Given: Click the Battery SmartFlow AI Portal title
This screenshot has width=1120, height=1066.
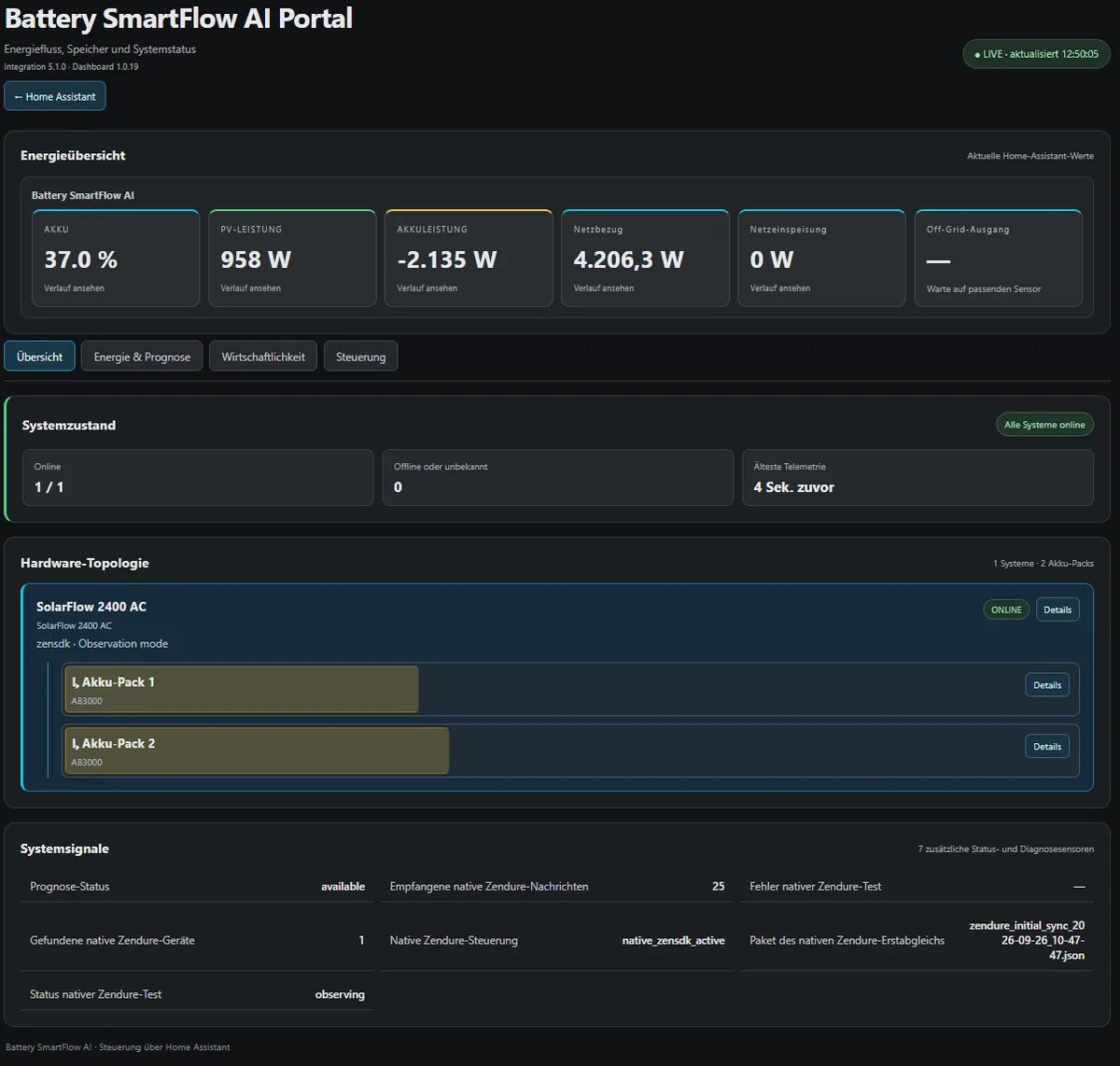Looking at the screenshot, I should coord(178,19).
